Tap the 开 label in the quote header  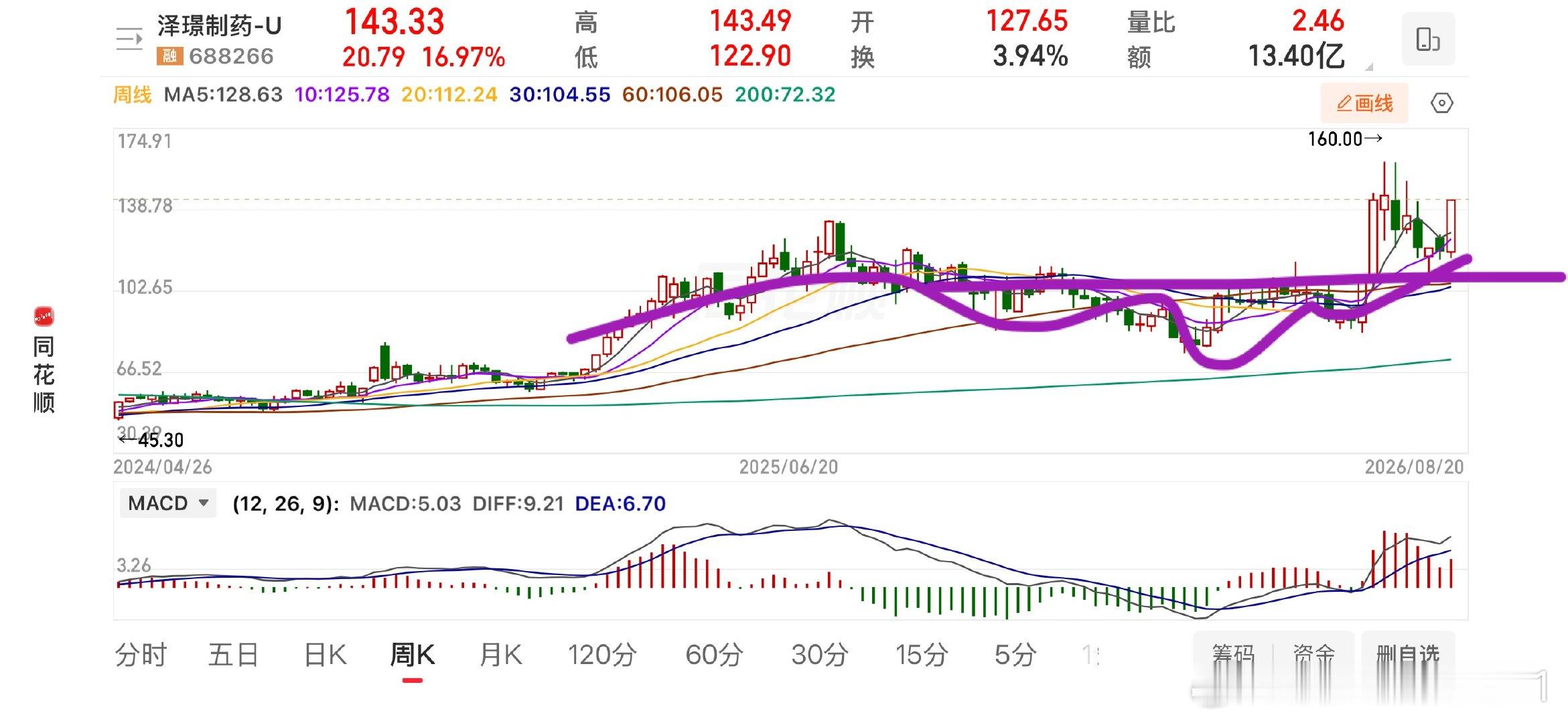click(863, 23)
